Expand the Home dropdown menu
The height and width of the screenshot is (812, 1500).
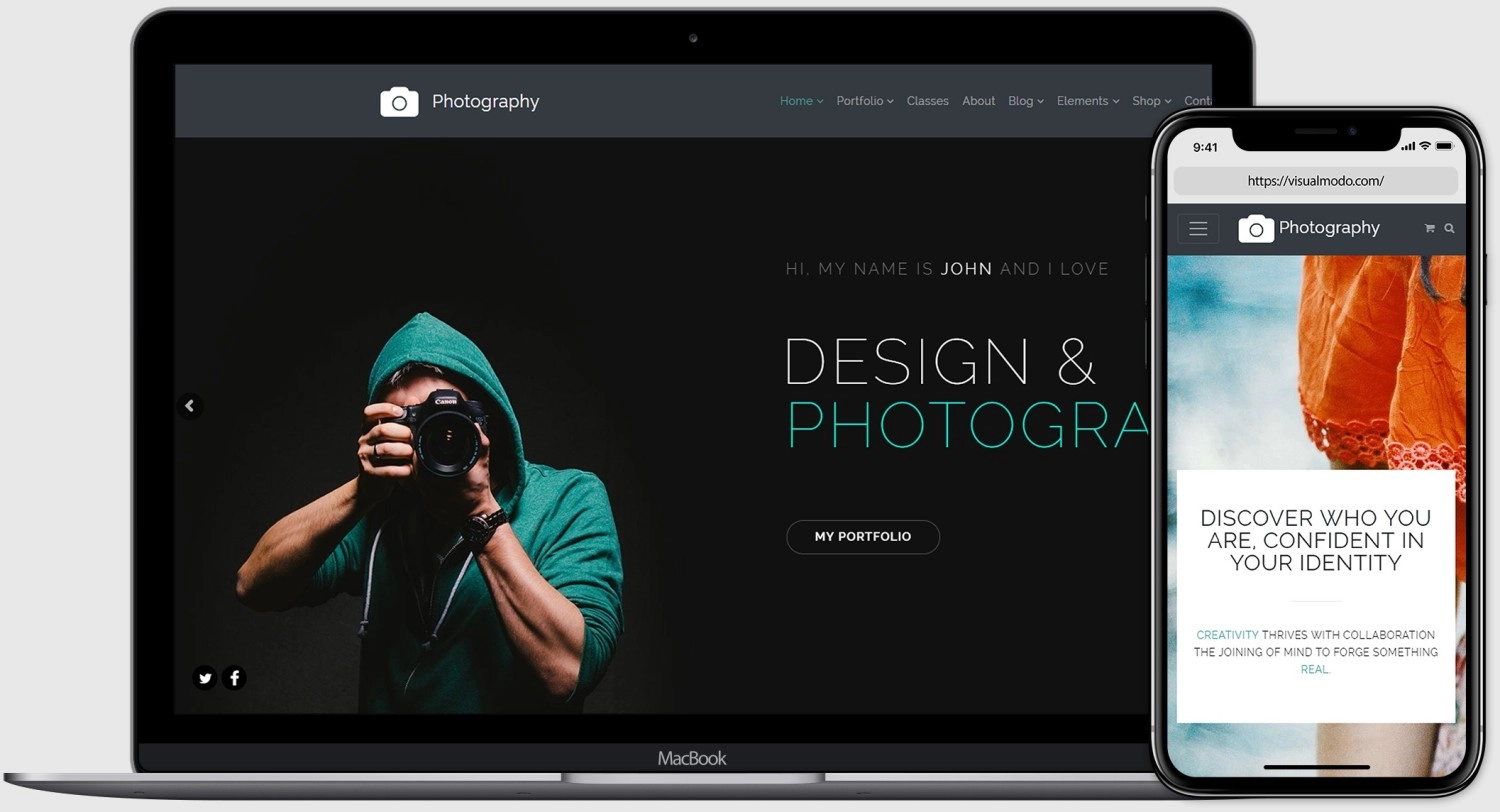tap(801, 101)
